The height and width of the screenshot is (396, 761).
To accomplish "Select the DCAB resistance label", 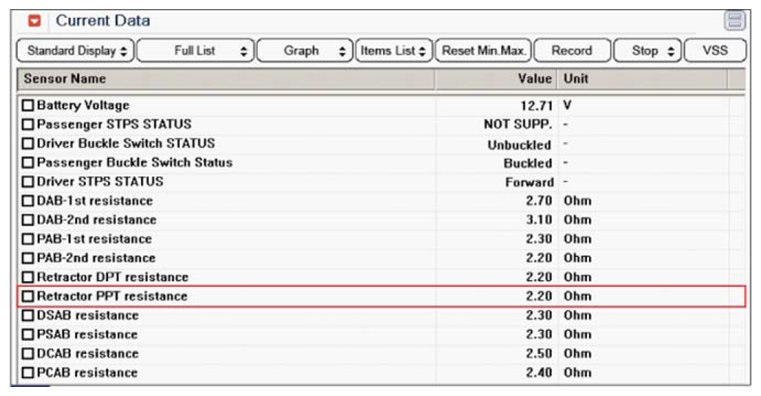I will point(88,353).
